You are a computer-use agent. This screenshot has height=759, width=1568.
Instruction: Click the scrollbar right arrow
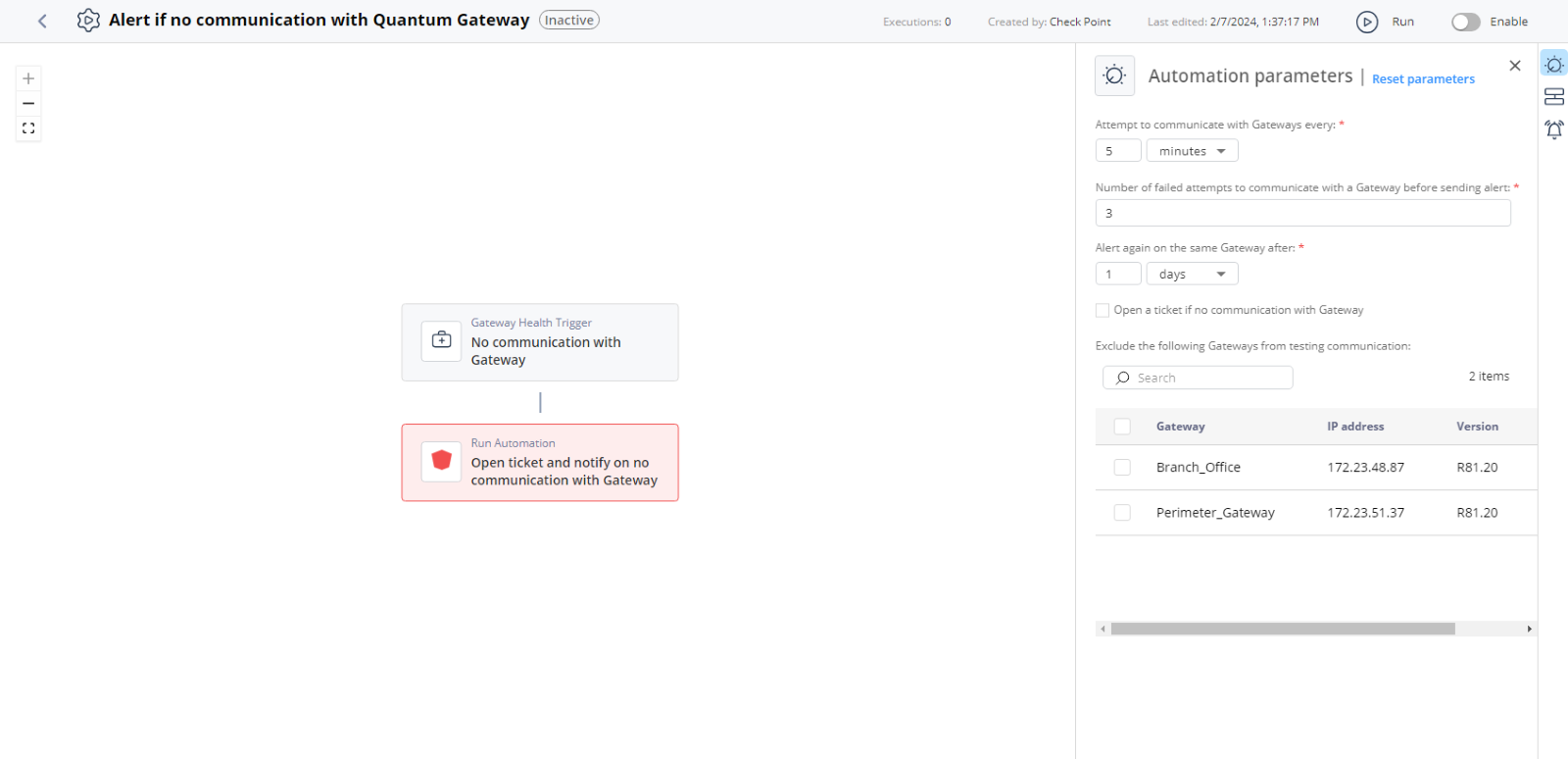tap(1529, 629)
